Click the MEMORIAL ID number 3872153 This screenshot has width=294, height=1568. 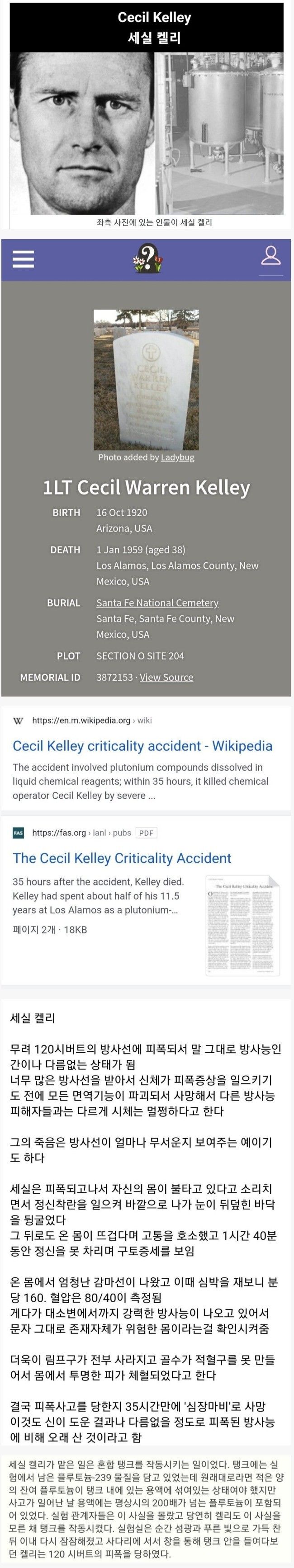[x=114, y=677]
